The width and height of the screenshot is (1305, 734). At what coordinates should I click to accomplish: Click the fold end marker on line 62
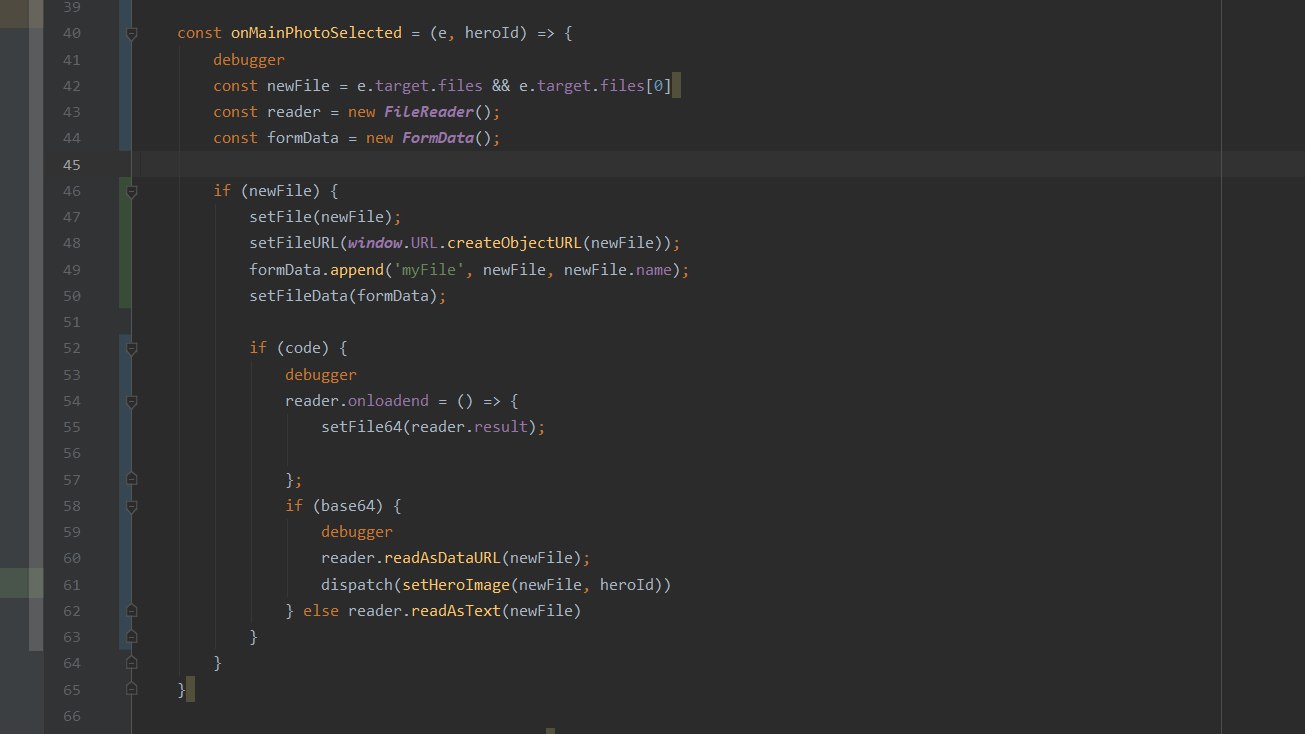pyautogui.click(x=131, y=610)
